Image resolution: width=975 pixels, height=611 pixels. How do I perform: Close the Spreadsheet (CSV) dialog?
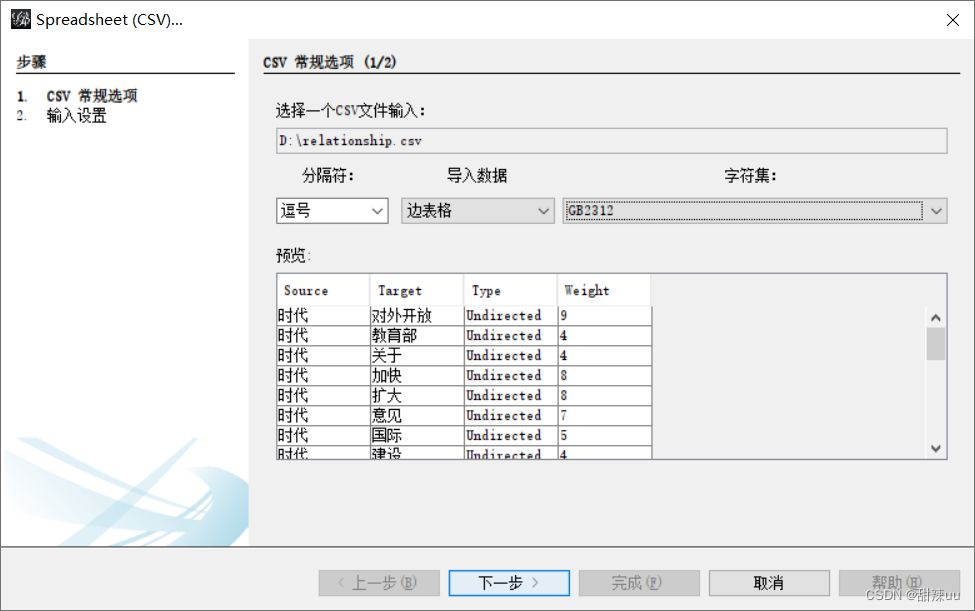(x=952, y=20)
